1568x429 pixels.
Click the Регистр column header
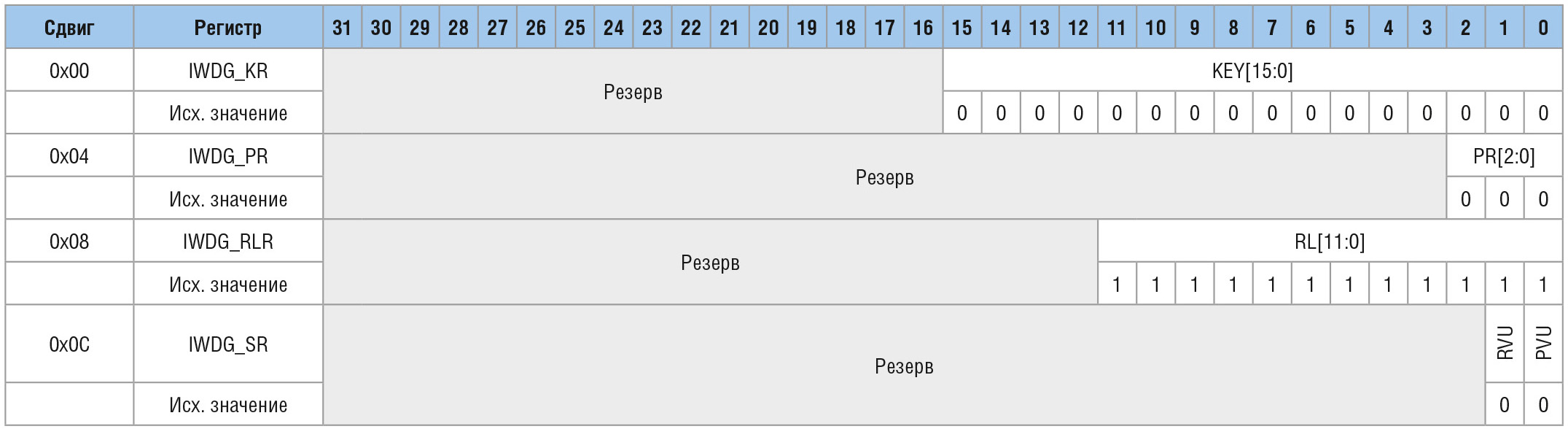(228, 28)
